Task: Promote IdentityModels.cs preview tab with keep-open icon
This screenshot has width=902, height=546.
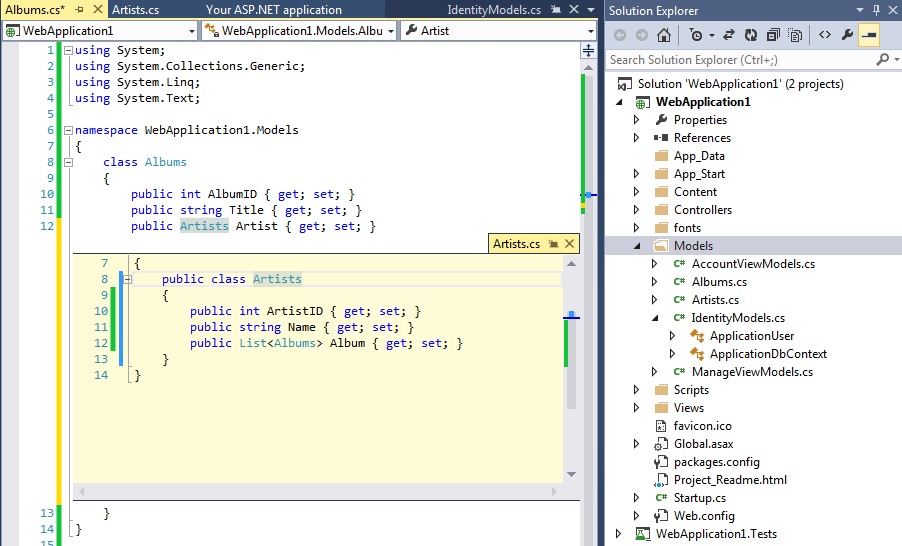Action: (556, 10)
